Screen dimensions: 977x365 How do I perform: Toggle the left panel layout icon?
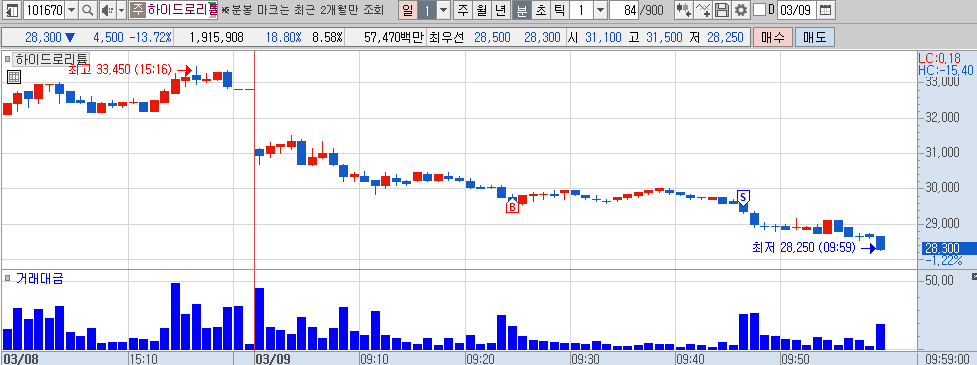pos(11,10)
